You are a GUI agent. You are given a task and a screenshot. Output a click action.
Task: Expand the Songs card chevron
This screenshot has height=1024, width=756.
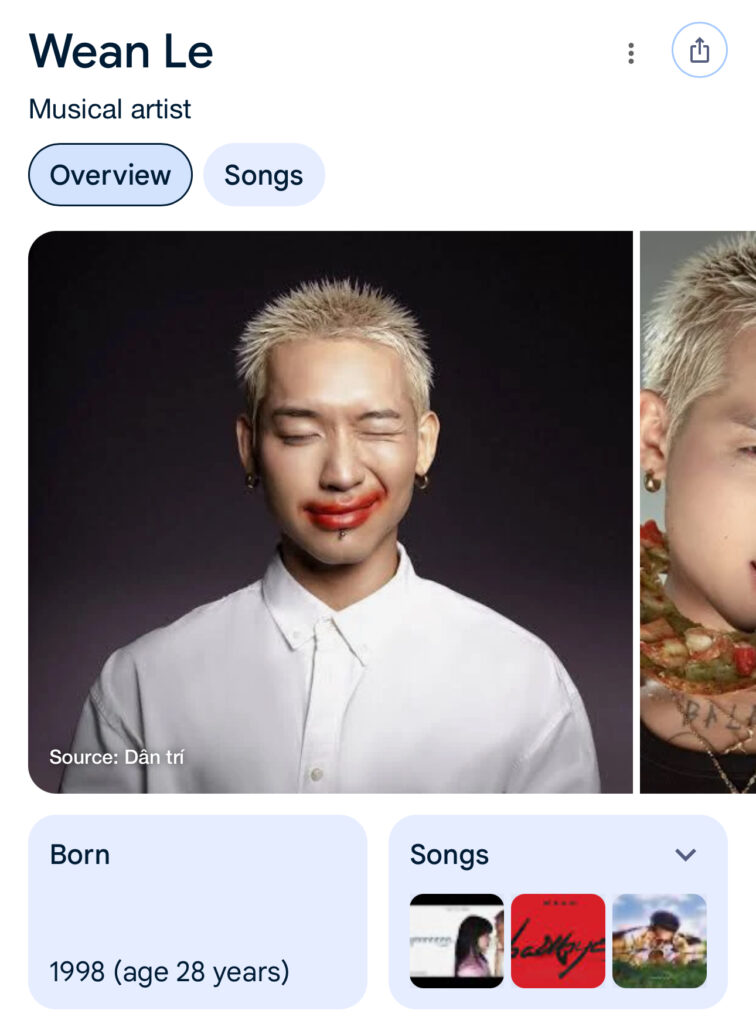685,854
